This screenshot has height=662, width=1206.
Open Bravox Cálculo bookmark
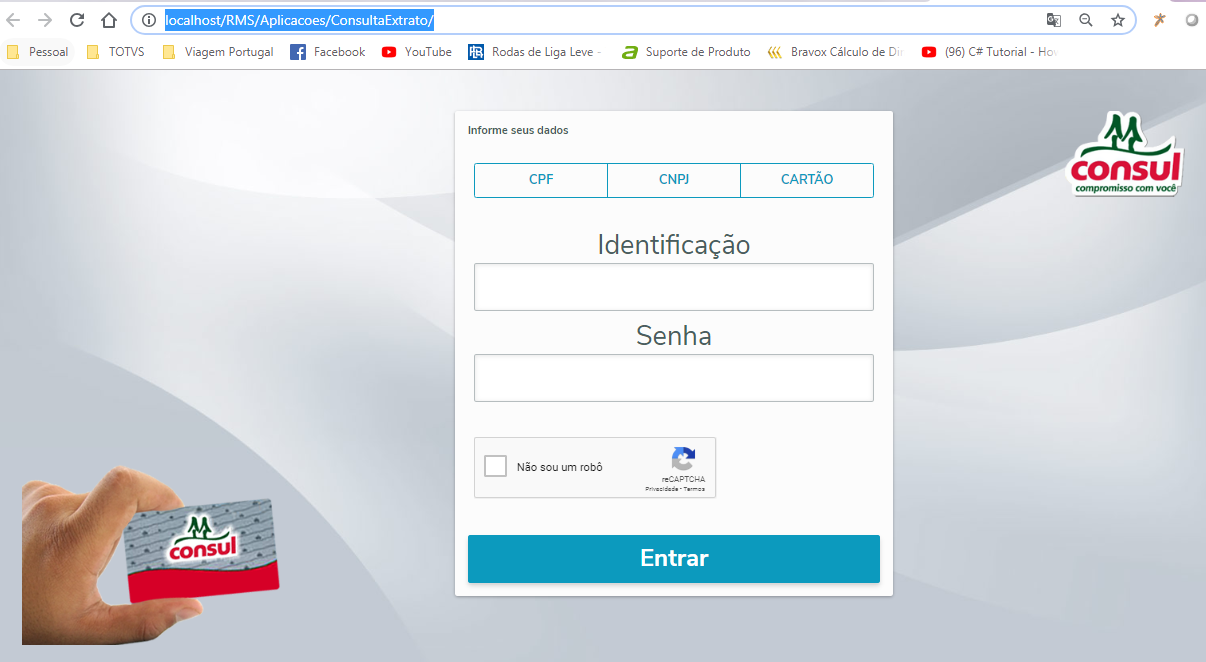[x=835, y=52]
